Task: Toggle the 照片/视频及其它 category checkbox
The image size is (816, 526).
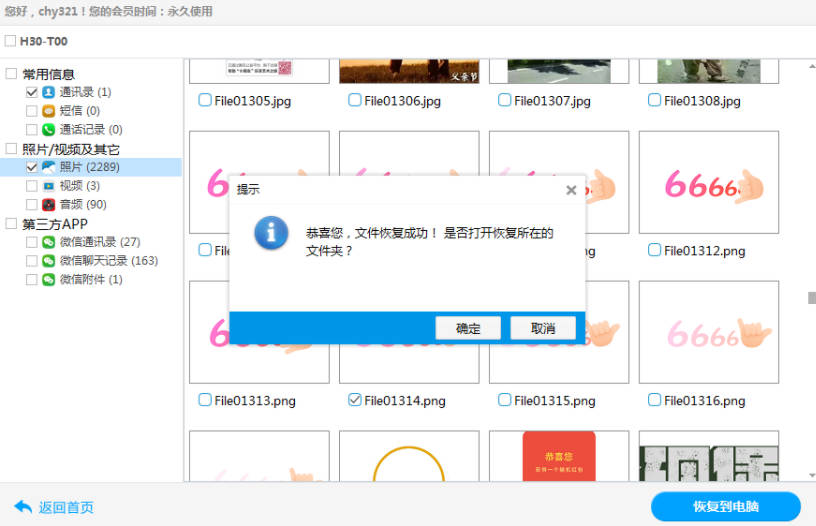Action: [x=11, y=148]
